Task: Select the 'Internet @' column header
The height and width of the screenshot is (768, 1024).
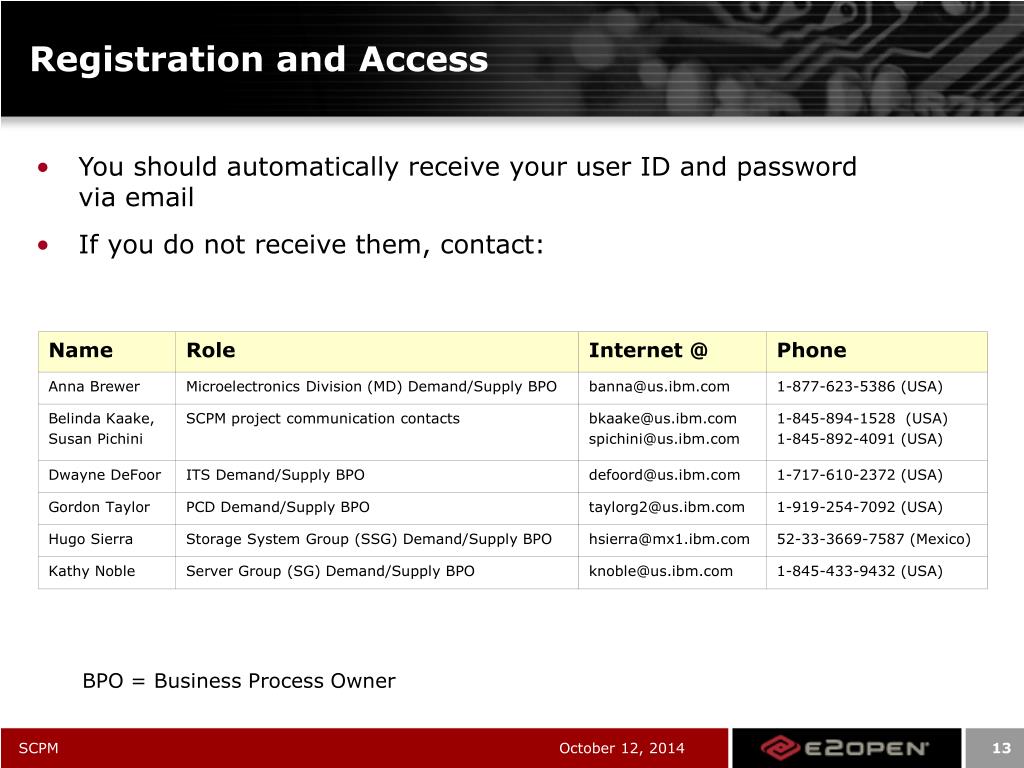Action: 648,351
